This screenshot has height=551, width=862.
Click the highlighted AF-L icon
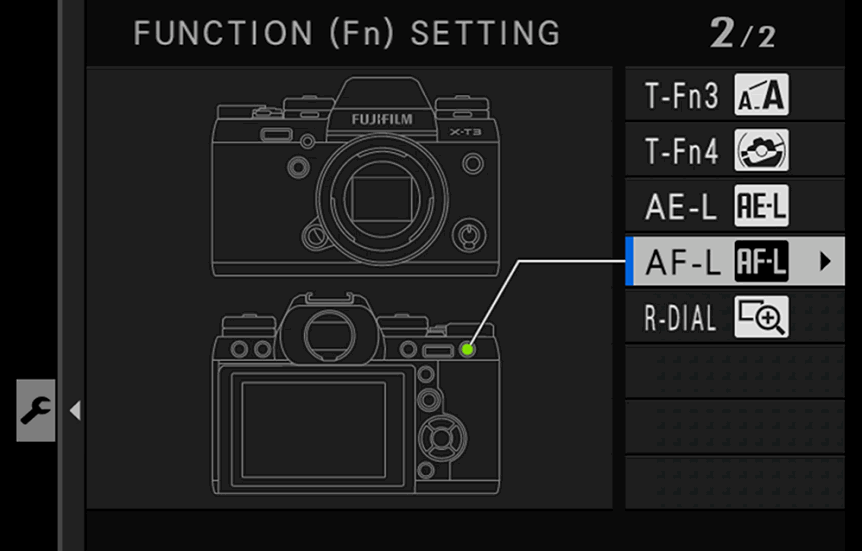pos(761,261)
